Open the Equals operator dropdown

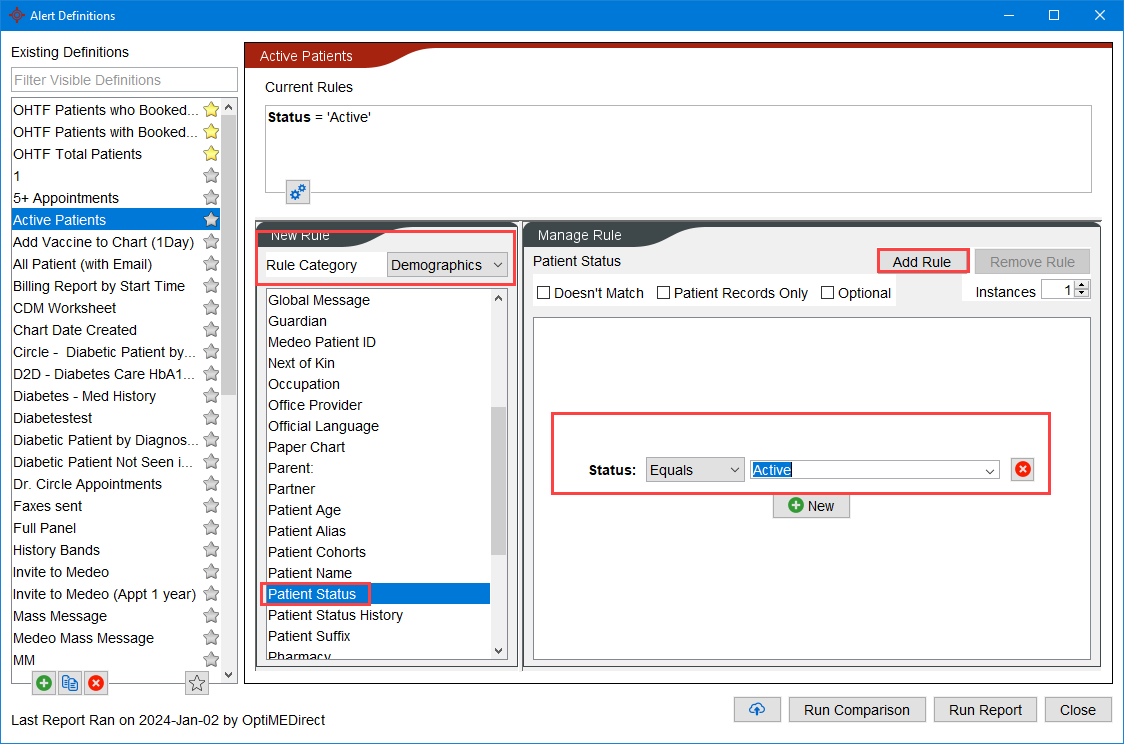[x=694, y=469]
